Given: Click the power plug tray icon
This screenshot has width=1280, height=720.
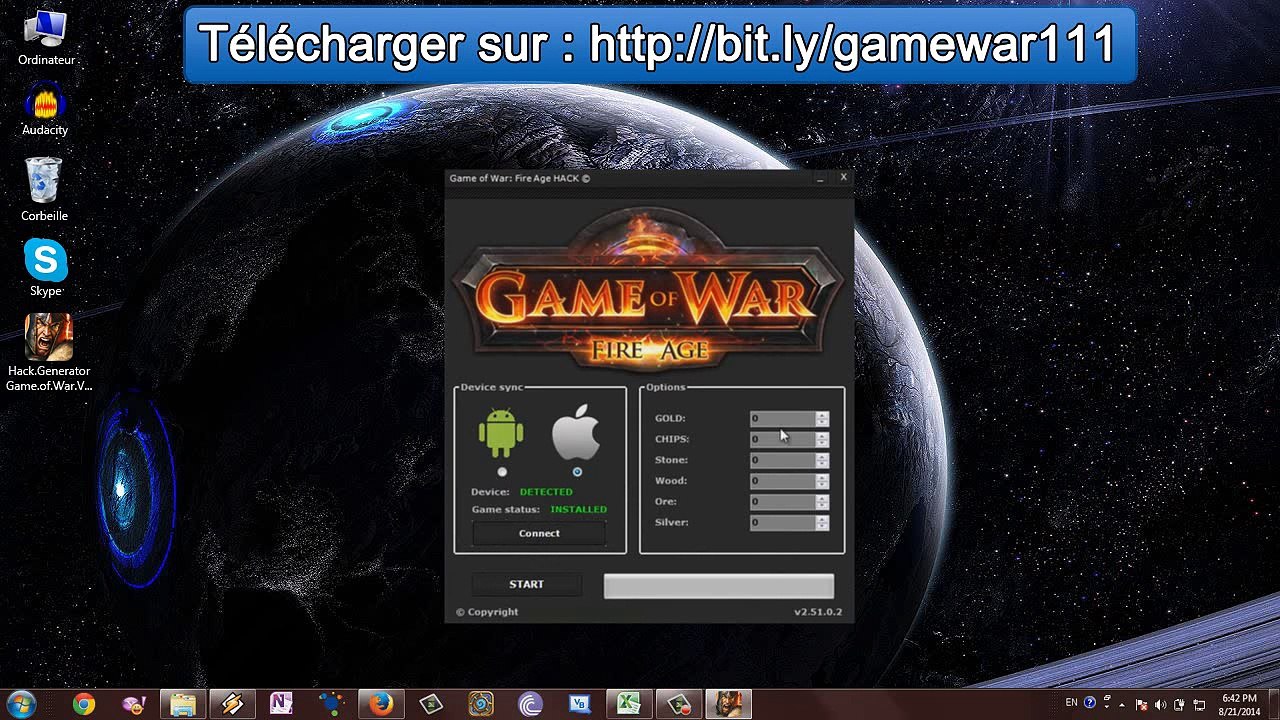Looking at the screenshot, I should (1180, 704).
